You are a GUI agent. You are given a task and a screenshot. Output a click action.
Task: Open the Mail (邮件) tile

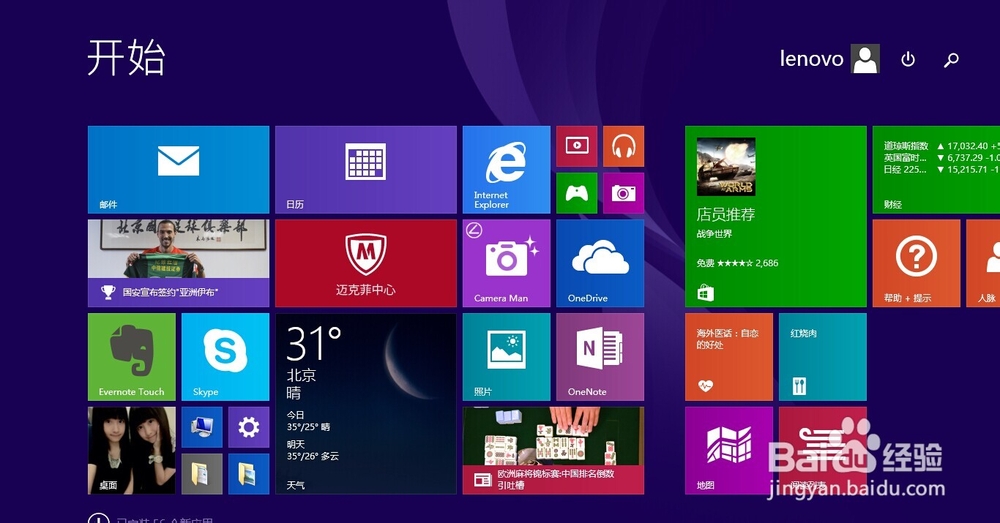click(179, 170)
